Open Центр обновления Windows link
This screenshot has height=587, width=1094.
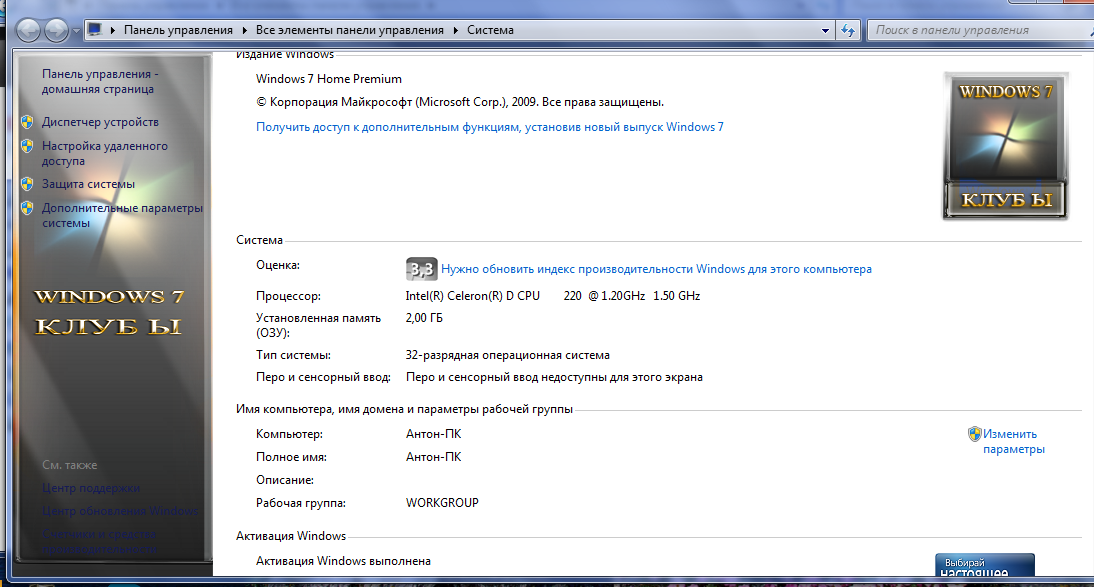click(120, 511)
